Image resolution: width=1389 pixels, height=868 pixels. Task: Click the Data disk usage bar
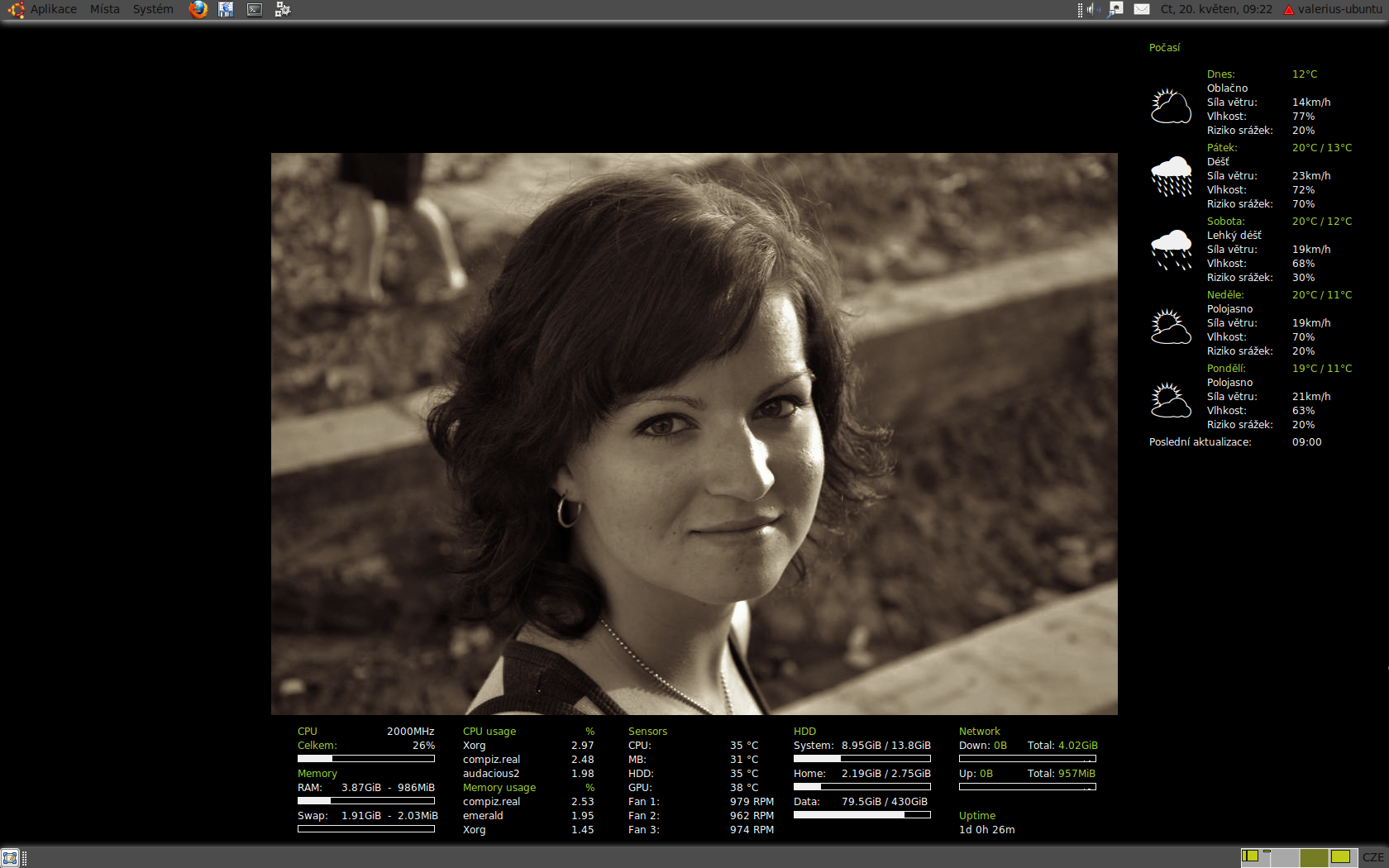tap(862, 815)
